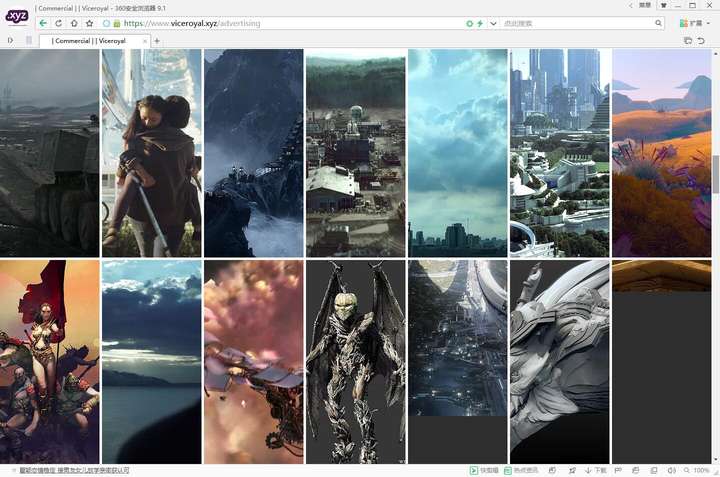Open the dark lake and clouds artwork
The image size is (720, 477).
pos(152,362)
